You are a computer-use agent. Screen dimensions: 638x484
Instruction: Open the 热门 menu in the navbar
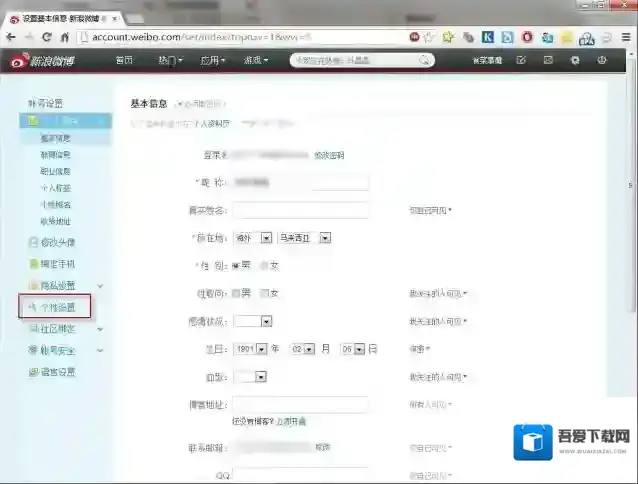[x=170, y=60]
